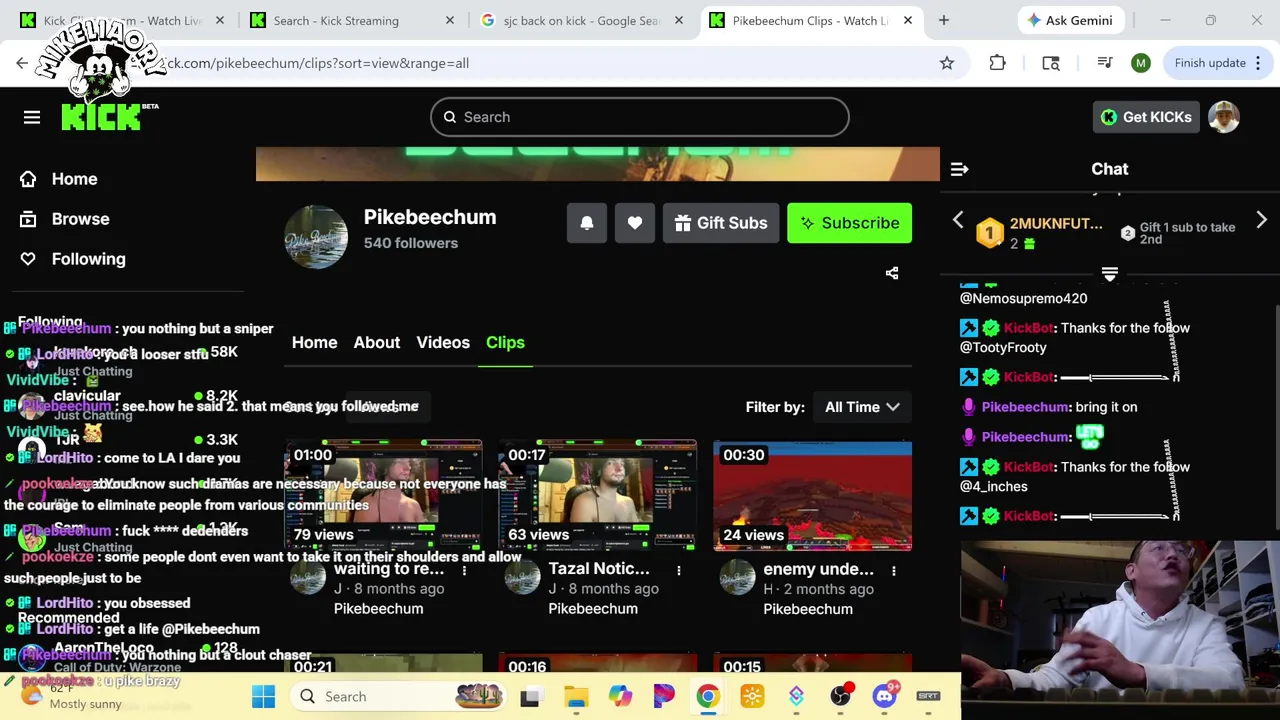The width and height of the screenshot is (1280, 720).
Task: Open Chrome three-dot menu
Action: (x=1258, y=63)
